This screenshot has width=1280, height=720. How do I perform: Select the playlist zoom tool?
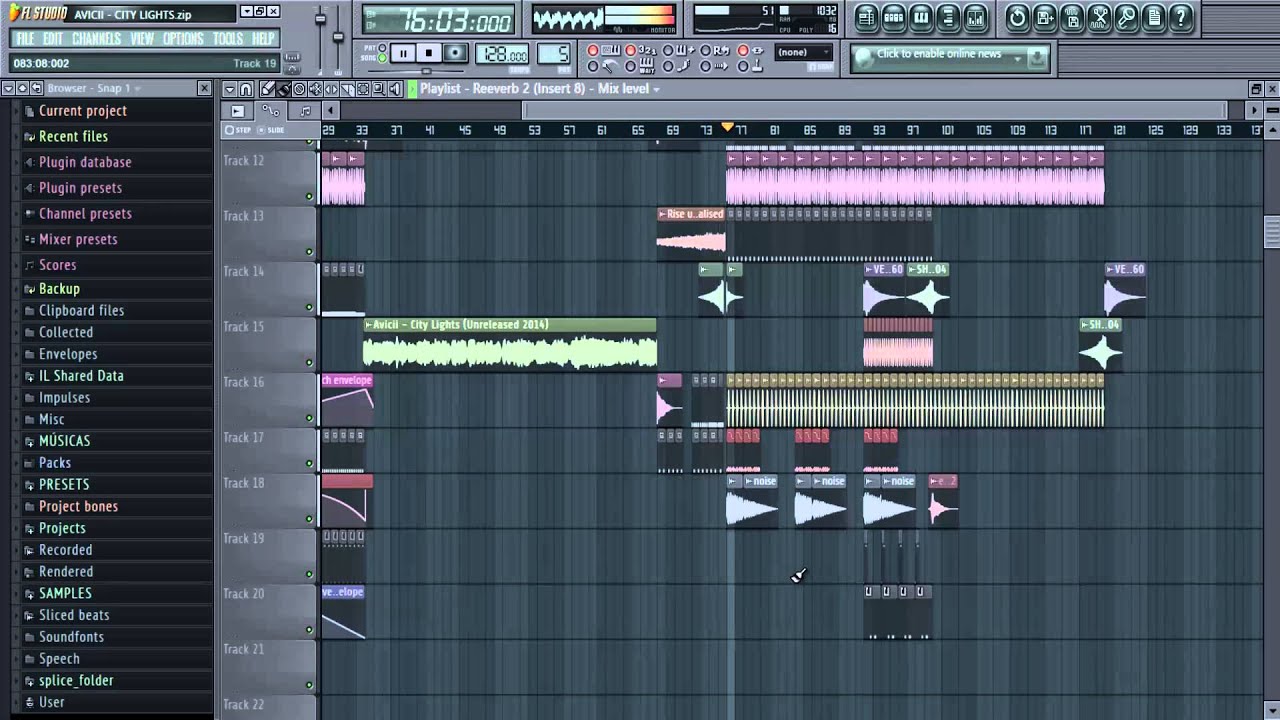pos(378,89)
